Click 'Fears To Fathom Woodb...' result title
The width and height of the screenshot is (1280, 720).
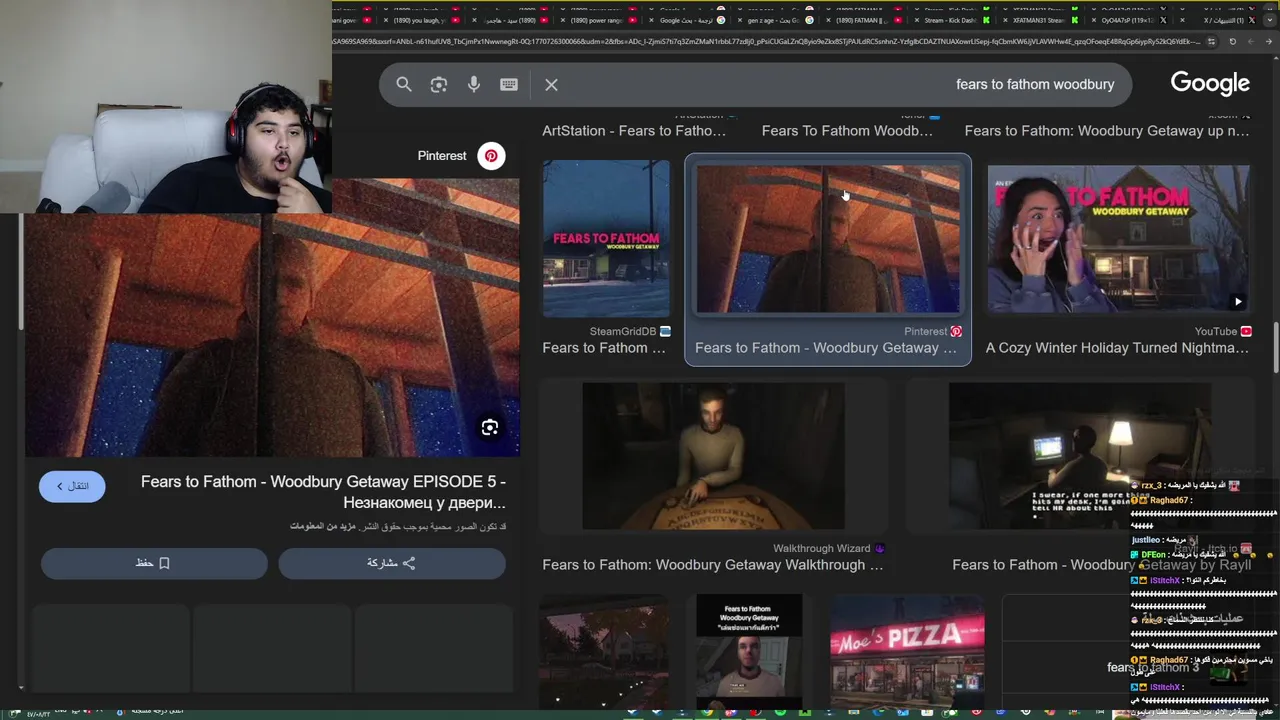coord(847,131)
